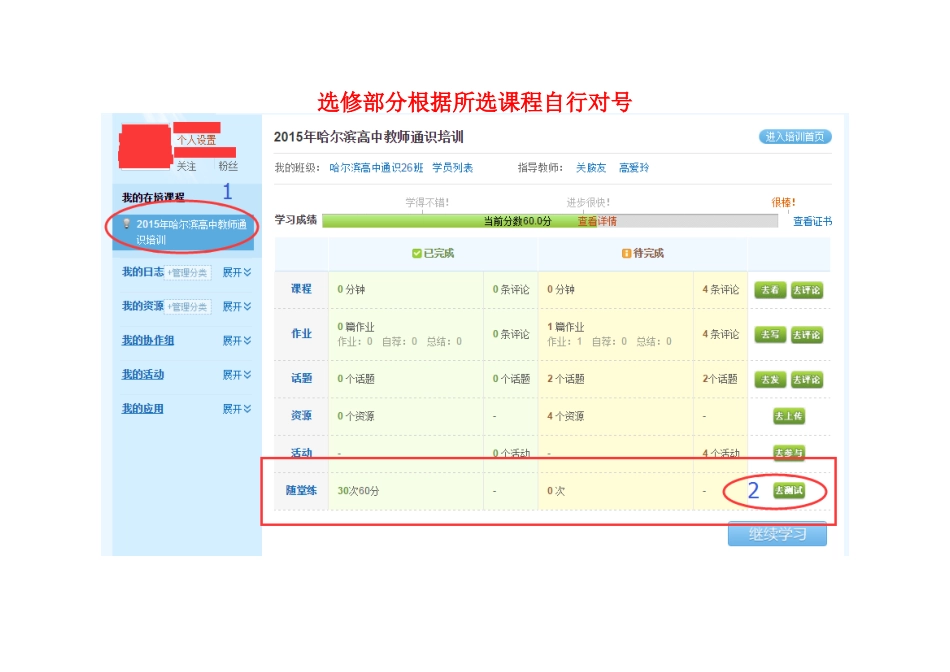Open 我的协作组 link
The width and height of the screenshot is (950, 672).
[x=148, y=341]
